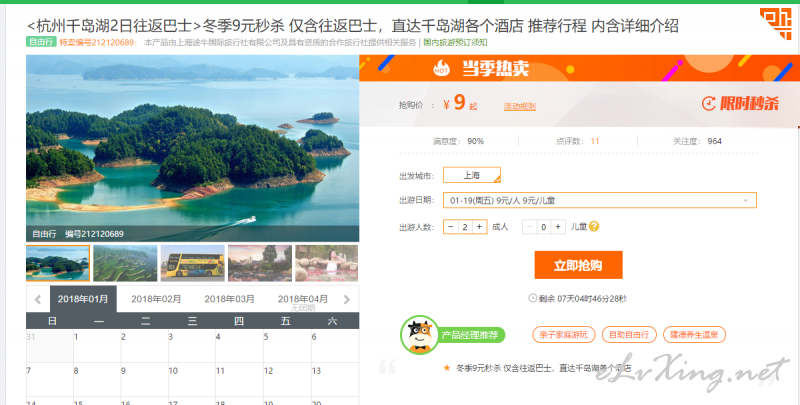Image resolution: width=800 pixels, height=405 pixels.
Task: Click calendar date 8 in January
Action: pos(97,379)
